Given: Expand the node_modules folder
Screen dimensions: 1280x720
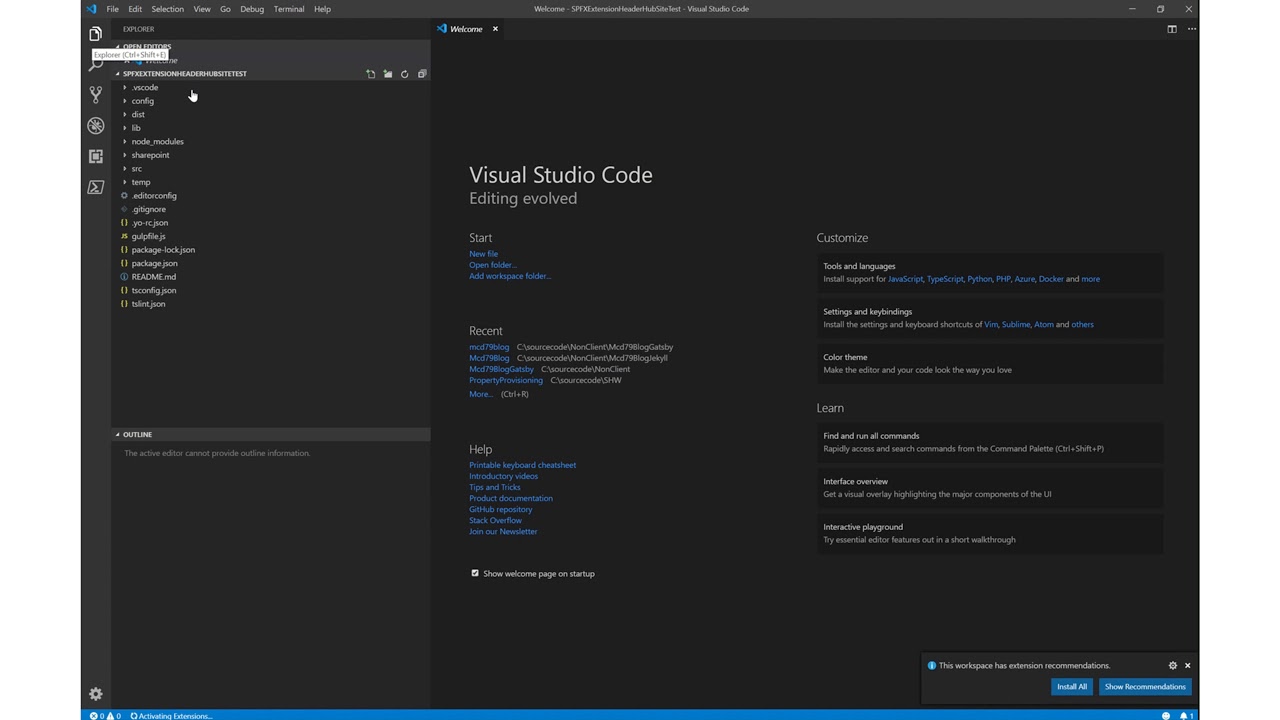Looking at the screenshot, I should point(157,141).
